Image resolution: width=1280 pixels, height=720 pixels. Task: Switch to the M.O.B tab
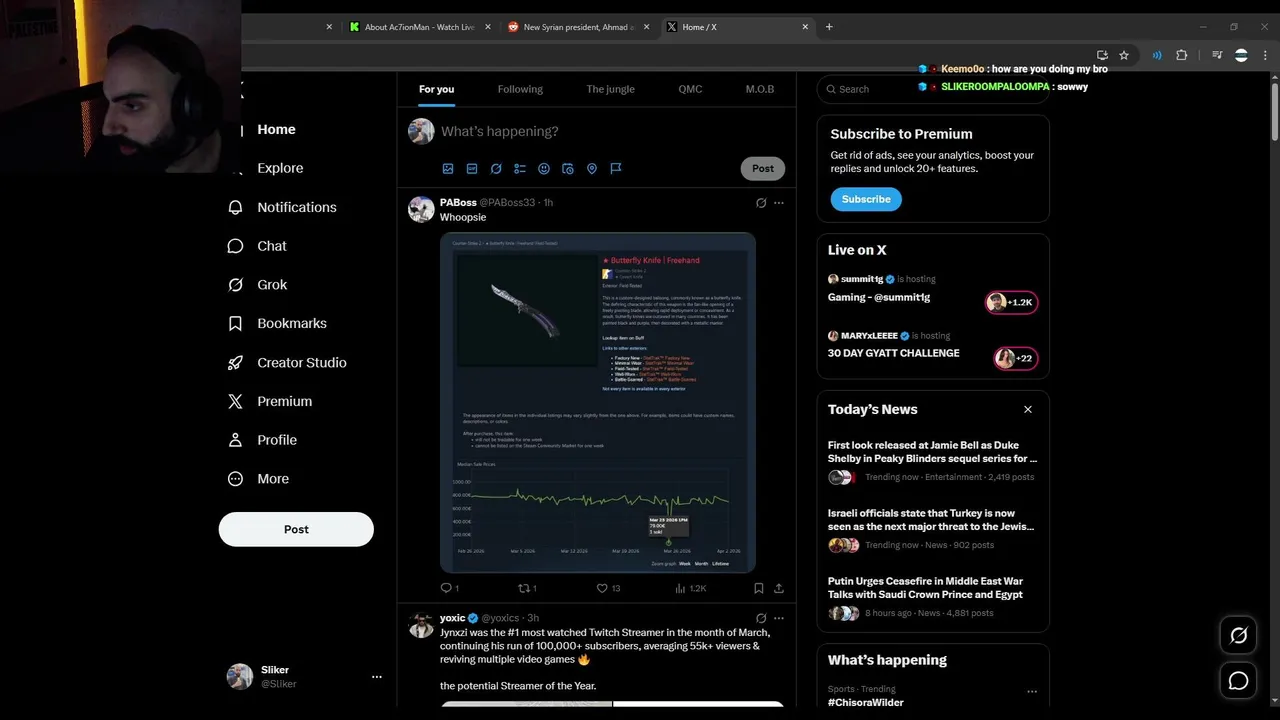coord(760,89)
